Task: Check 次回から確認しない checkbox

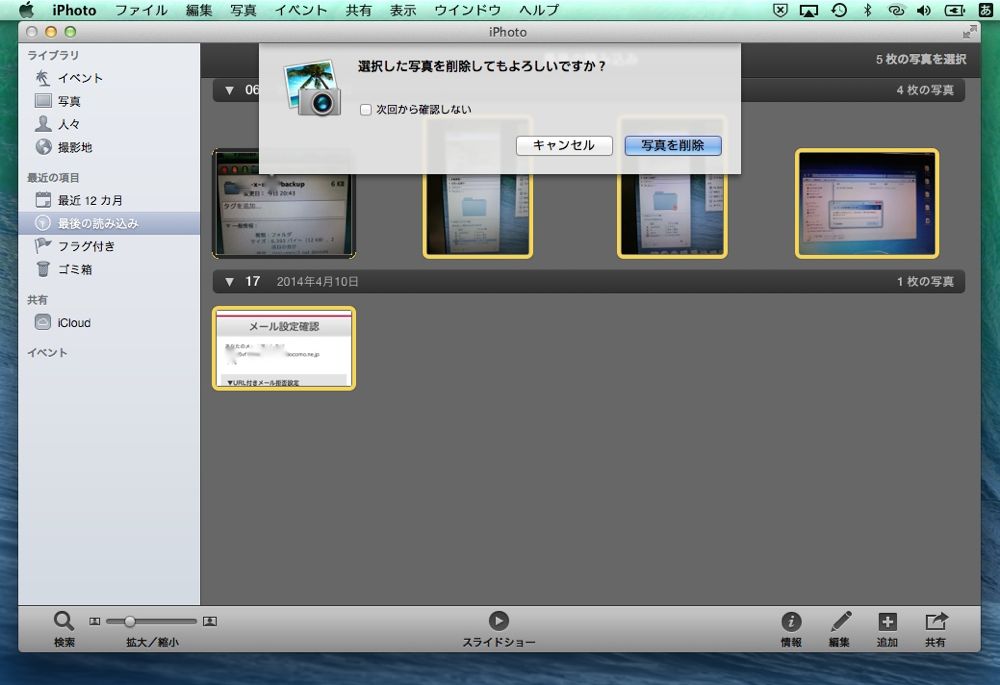Action: point(365,110)
